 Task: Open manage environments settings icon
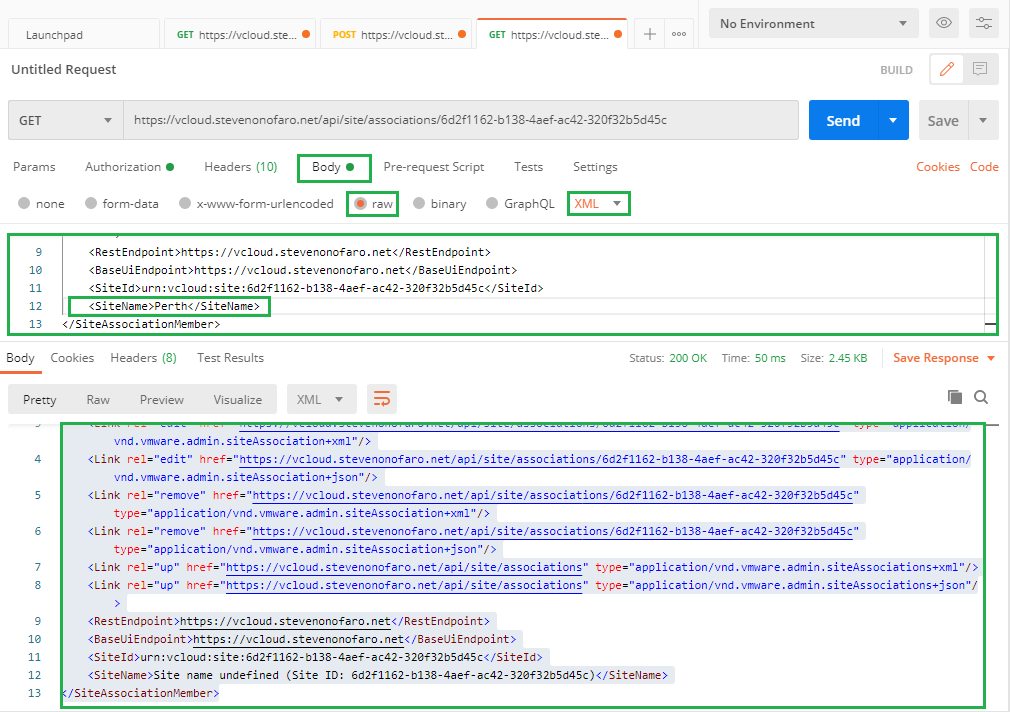984,23
